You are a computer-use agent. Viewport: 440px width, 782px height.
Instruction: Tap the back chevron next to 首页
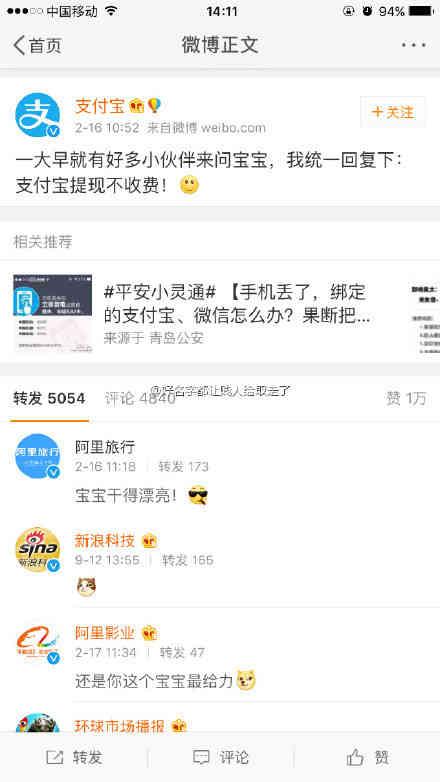coord(19,45)
